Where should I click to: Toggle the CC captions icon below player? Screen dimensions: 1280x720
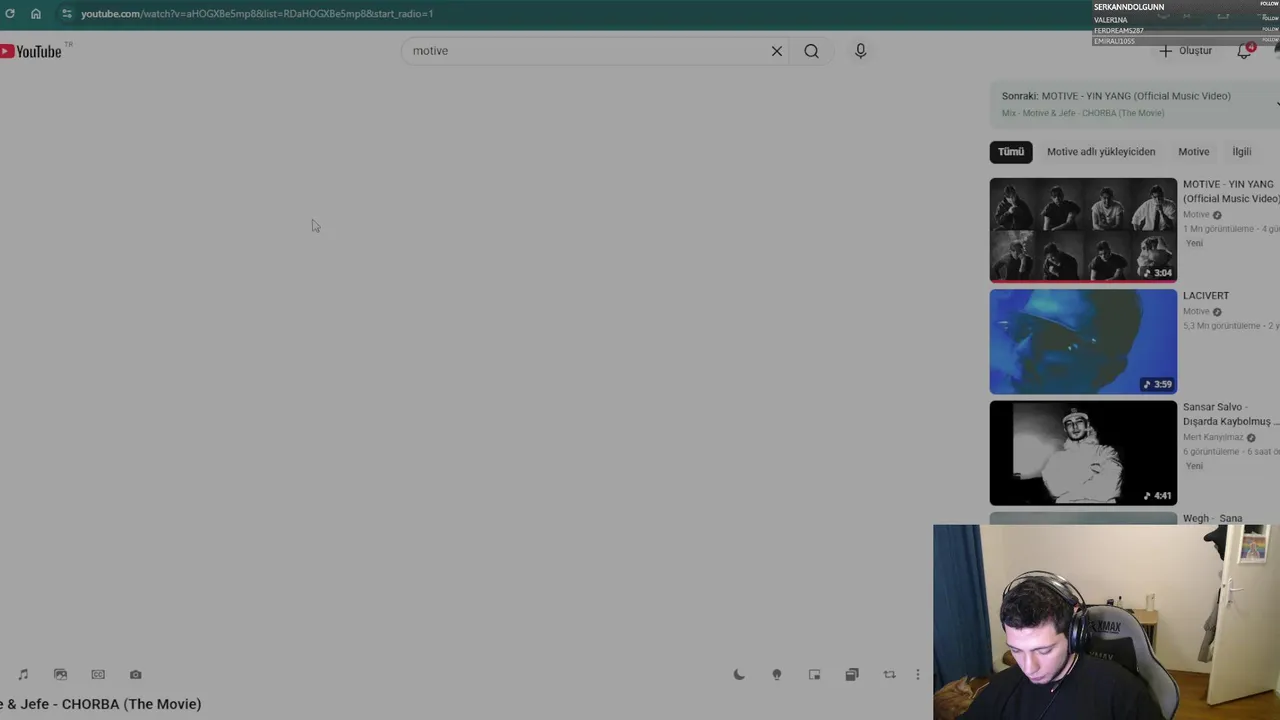98,675
